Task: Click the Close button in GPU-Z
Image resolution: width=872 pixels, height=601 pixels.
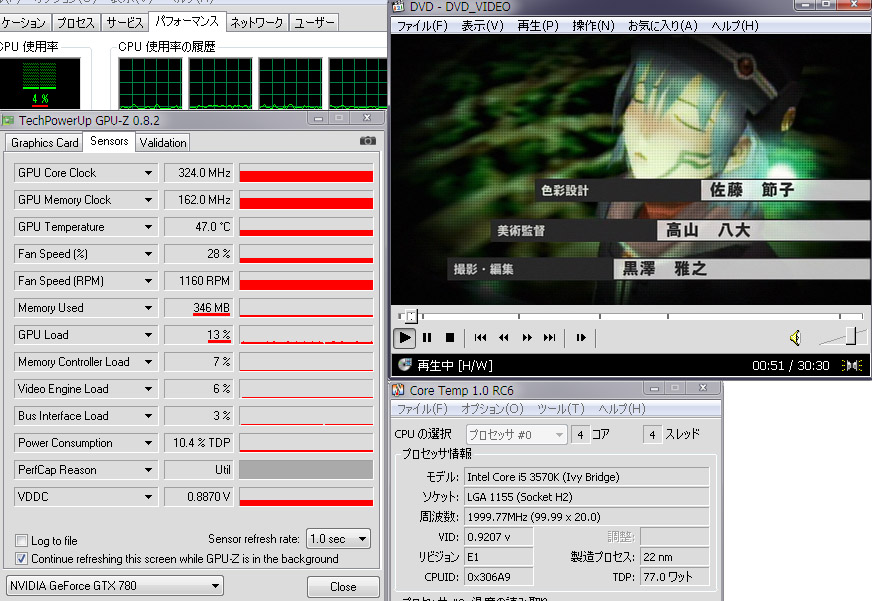Action: point(343,587)
